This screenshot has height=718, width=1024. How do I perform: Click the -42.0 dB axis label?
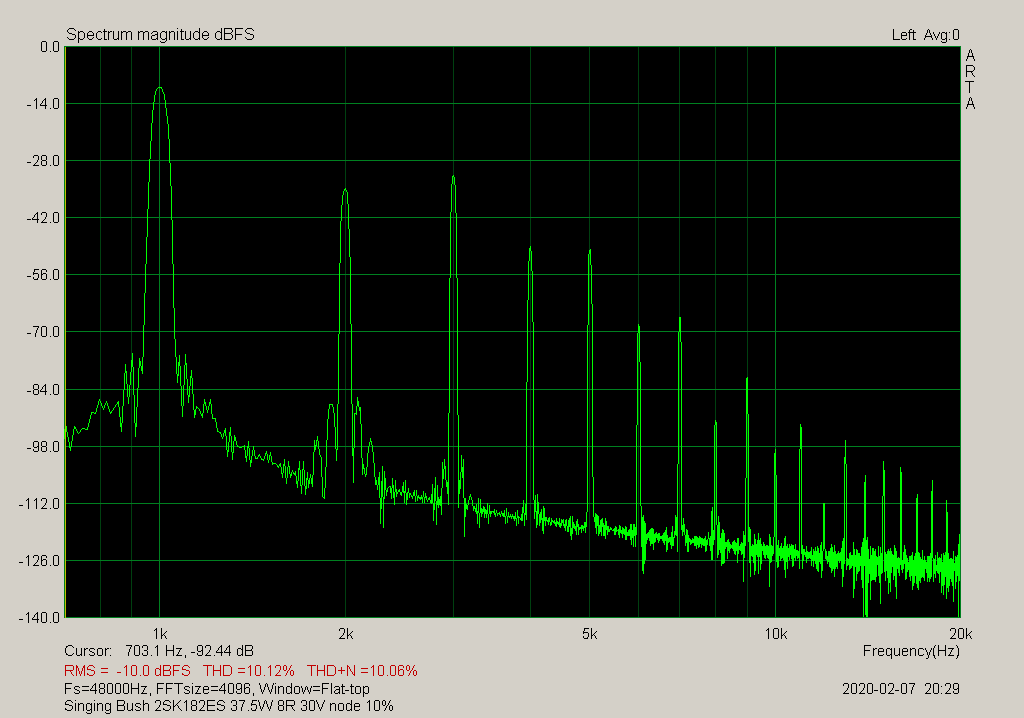click(43, 218)
